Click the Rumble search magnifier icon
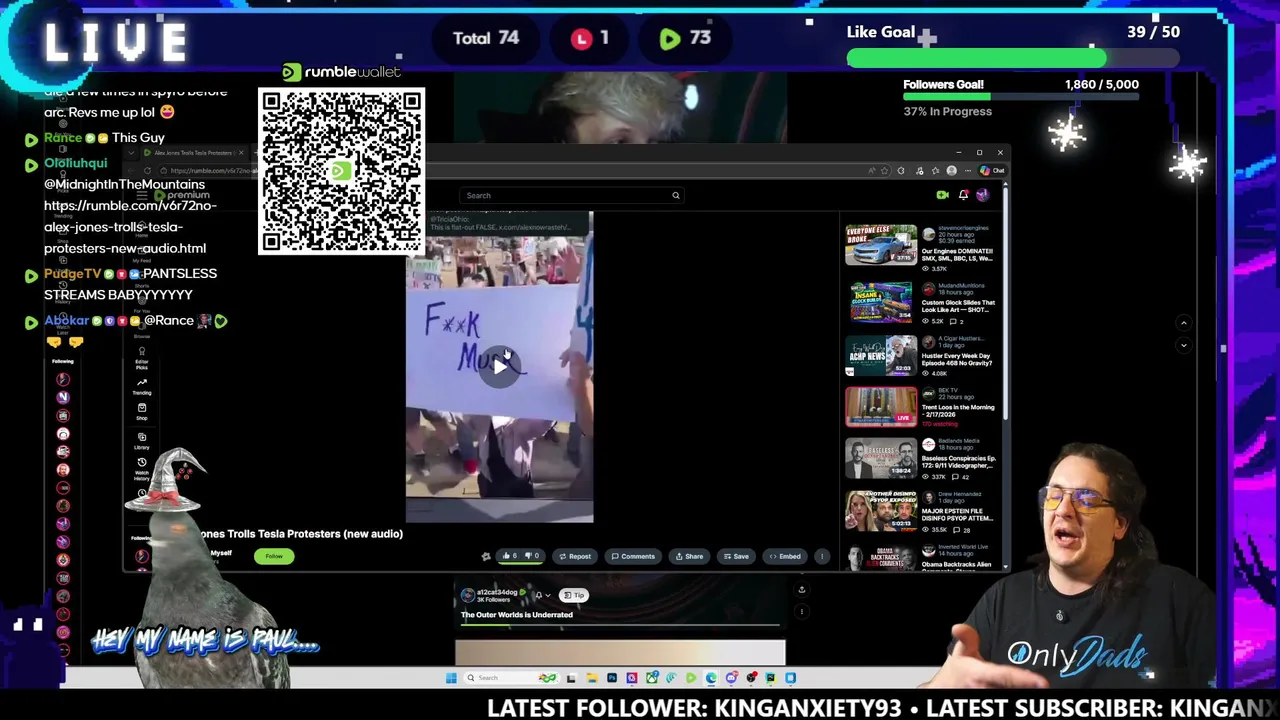This screenshot has width=1280, height=720. click(675, 195)
